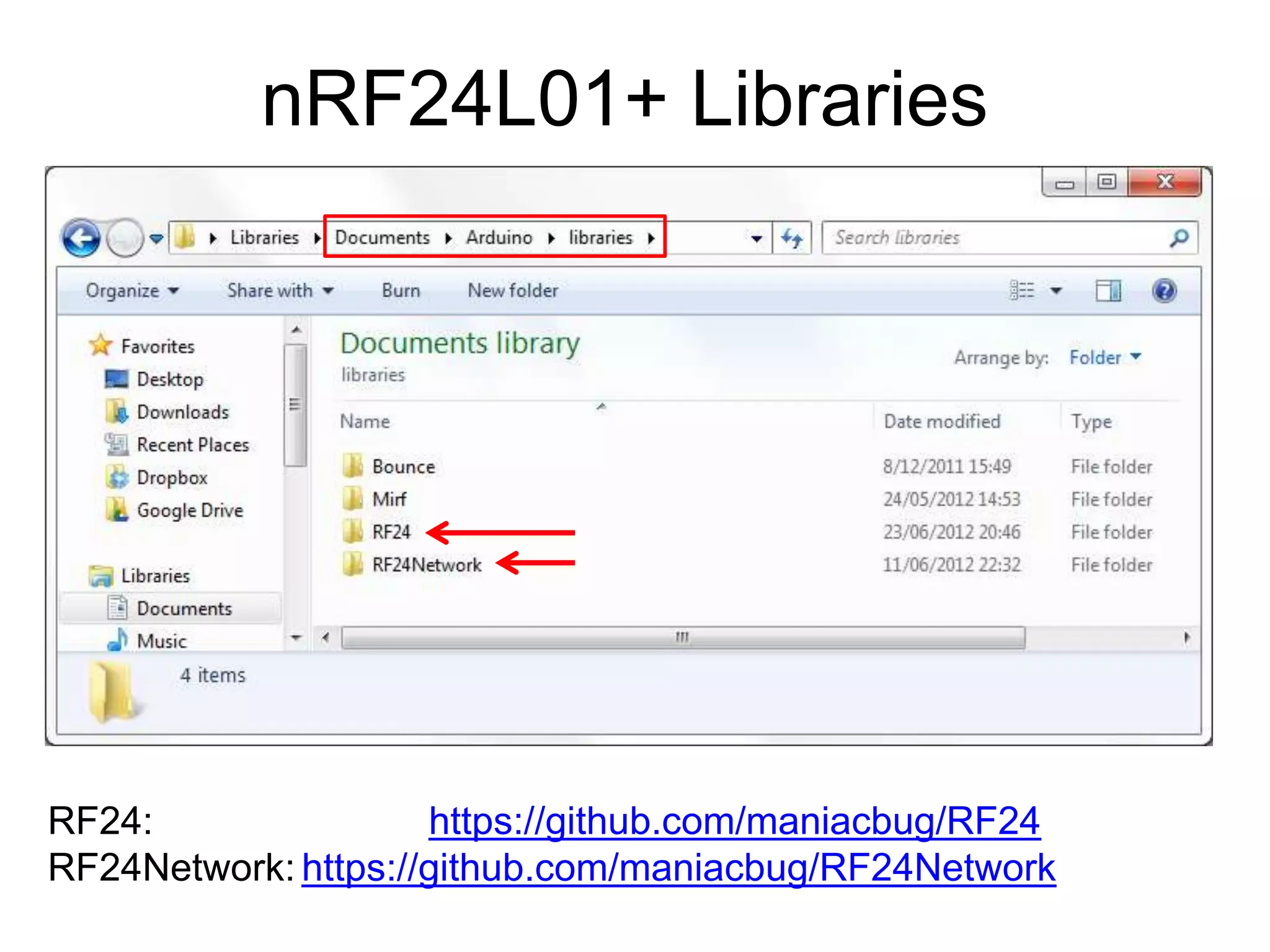
Task: Click in the Search libraries field
Action: [992, 238]
